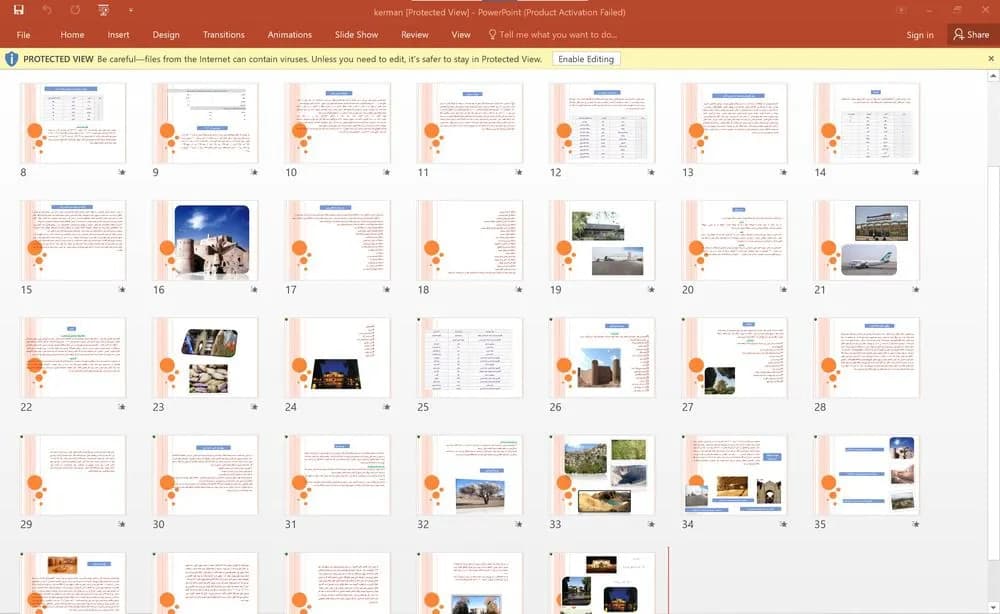Open the Slide Show tab

click(x=356, y=35)
